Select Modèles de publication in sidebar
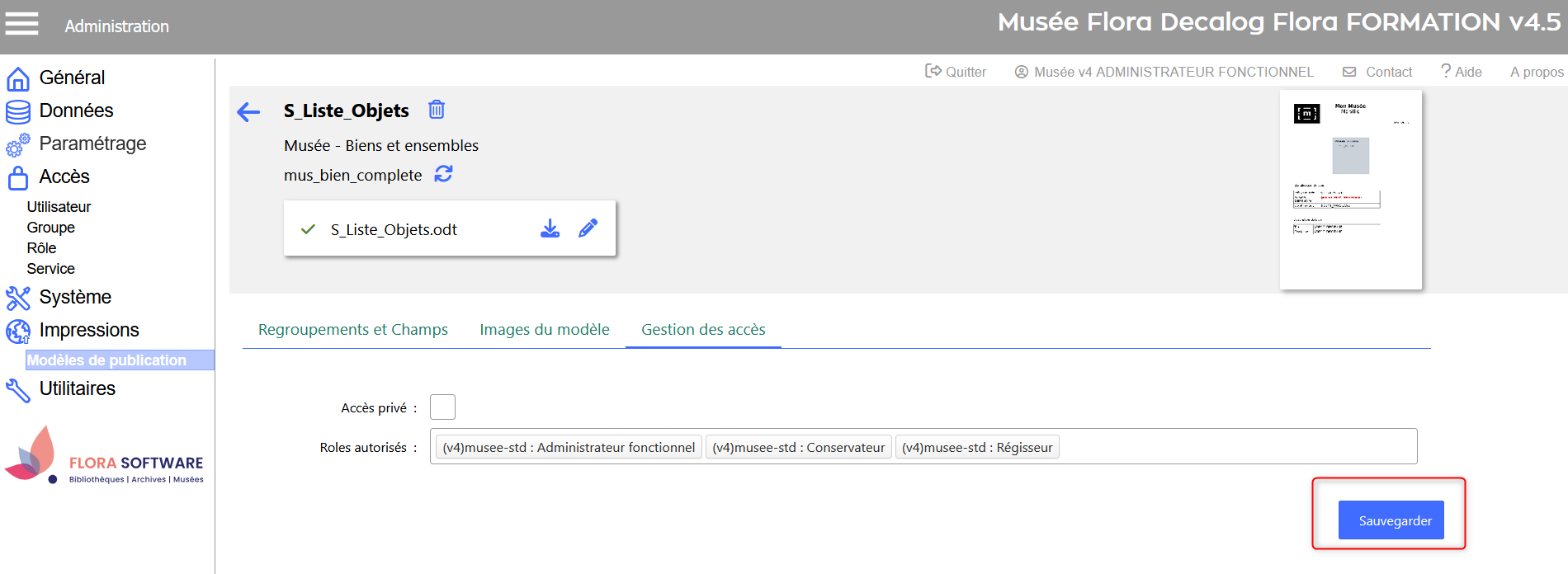This screenshot has height=574, width=1568. pos(107,360)
